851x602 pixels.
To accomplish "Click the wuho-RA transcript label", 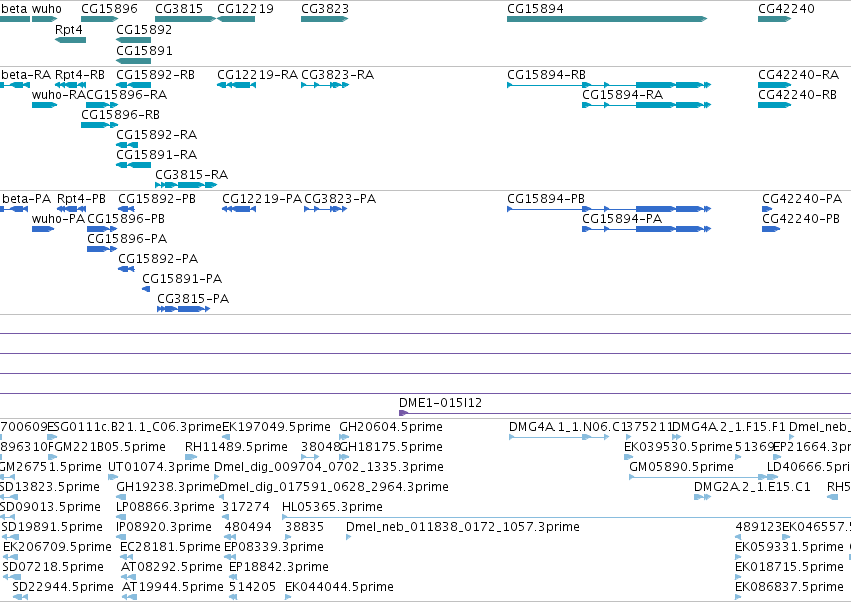I will point(59,94).
